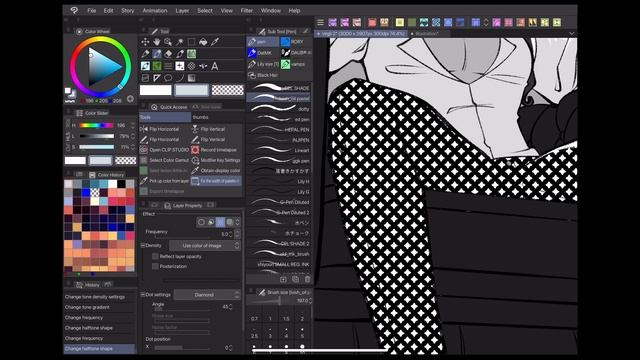640x360 pixels.
Task: Select the pen sub tool group
Action: 262,42
